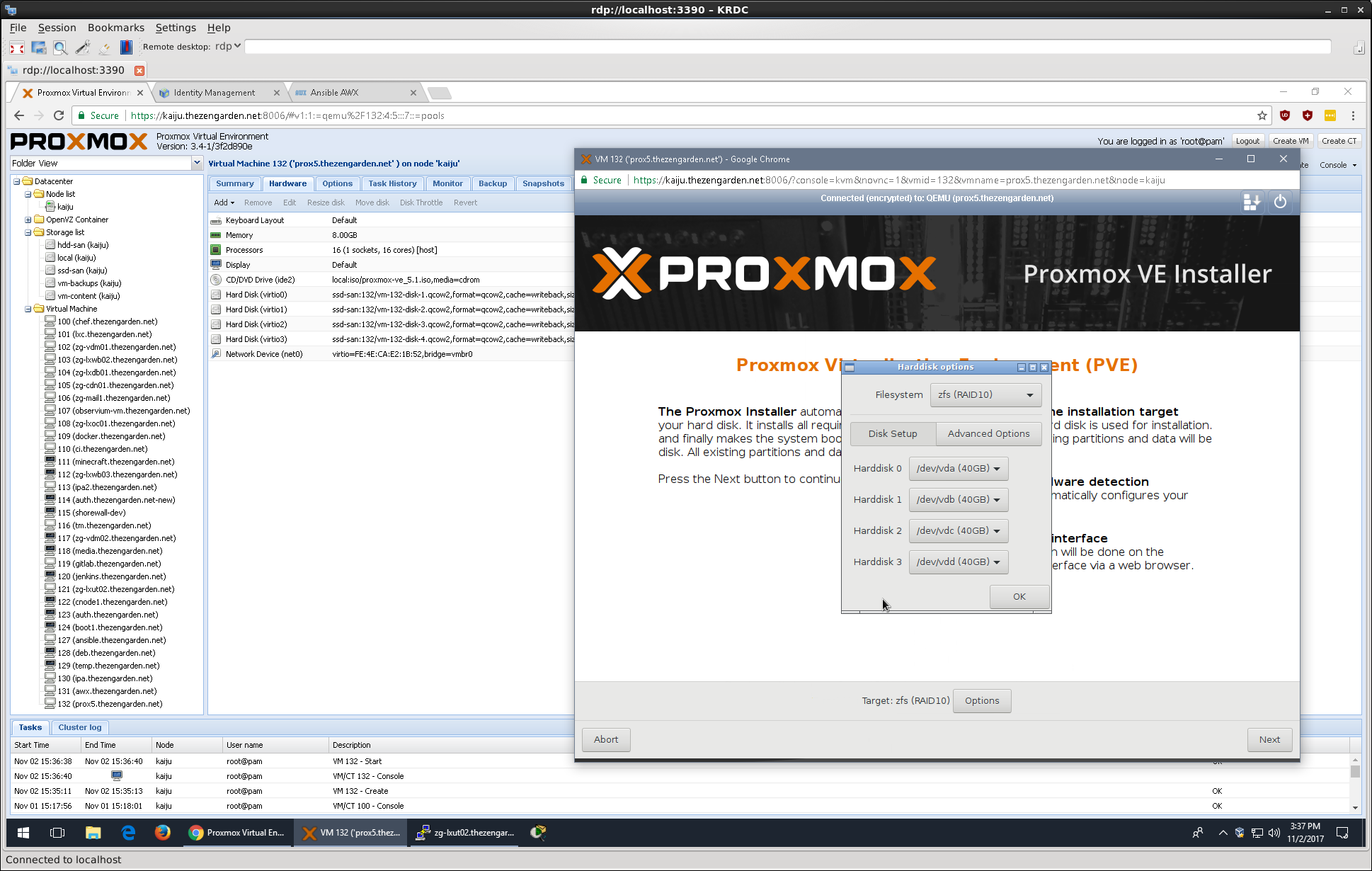This screenshot has height=871, width=1372.
Task: Close the rdp://localhost:3390 session tab
Action: click(x=139, y=70)
